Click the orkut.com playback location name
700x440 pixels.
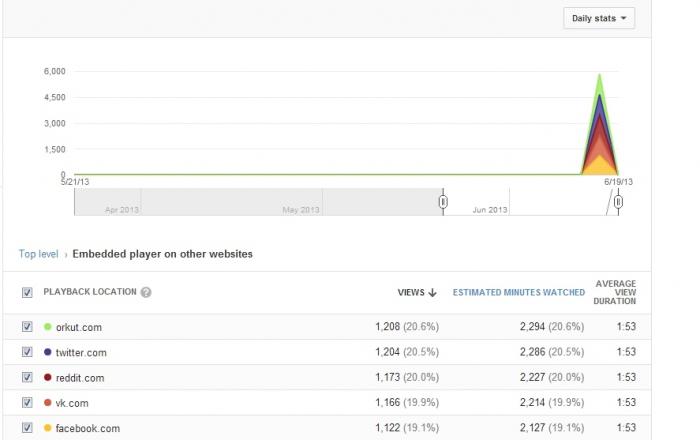pos(79,328)
